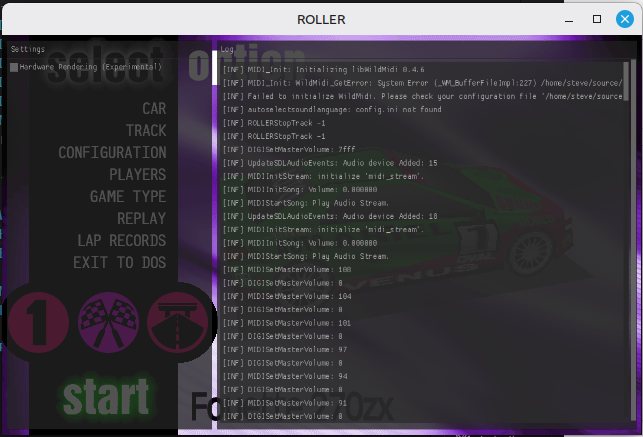This screenshot has height=437, width=643.
Task: Maximize the ROLLER window
Action: [x=597, y=19]
